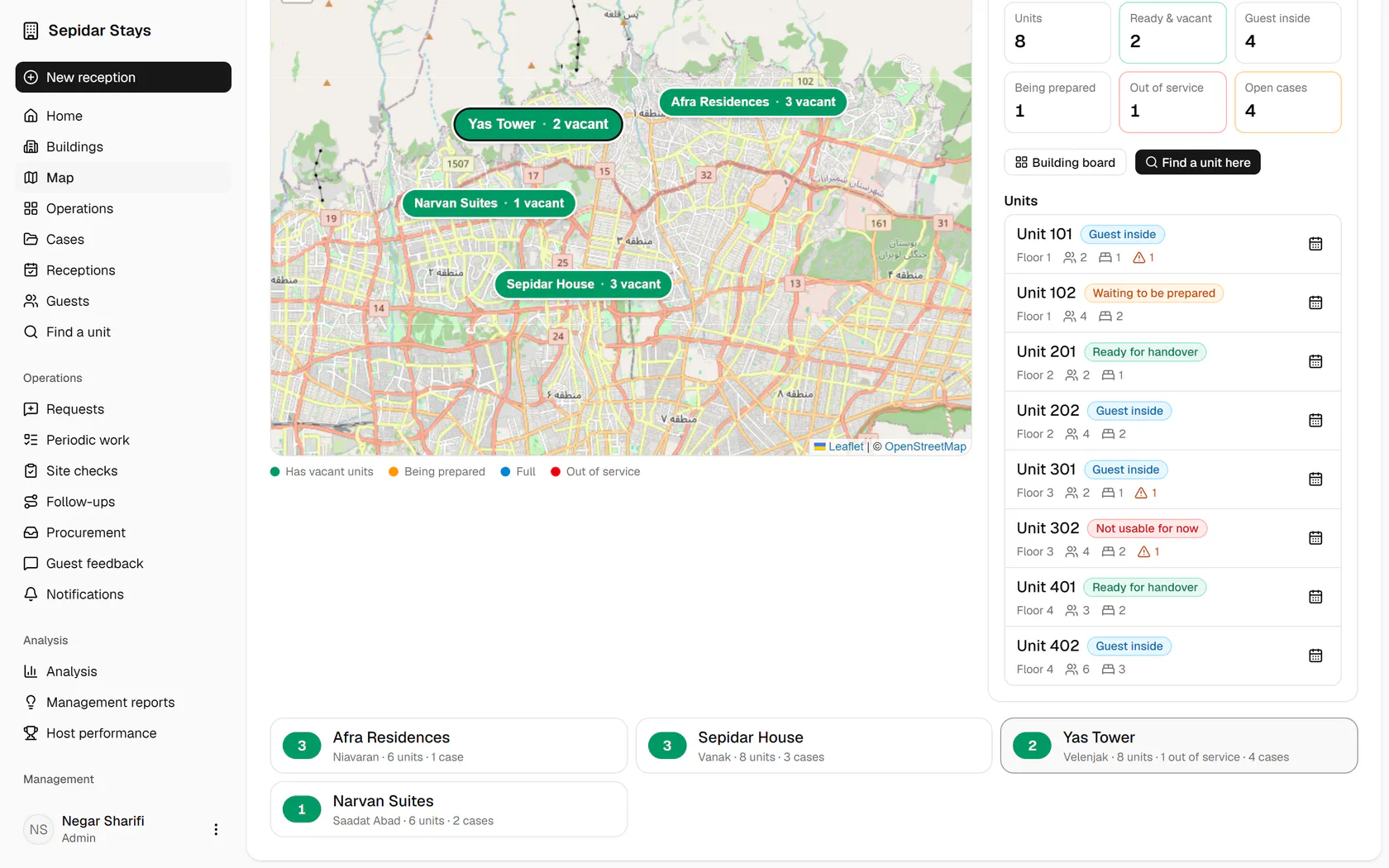This screenshot has height=868, width=1389.
Task: Open calendar icon for Unit 301
Action: point(1315,479)
